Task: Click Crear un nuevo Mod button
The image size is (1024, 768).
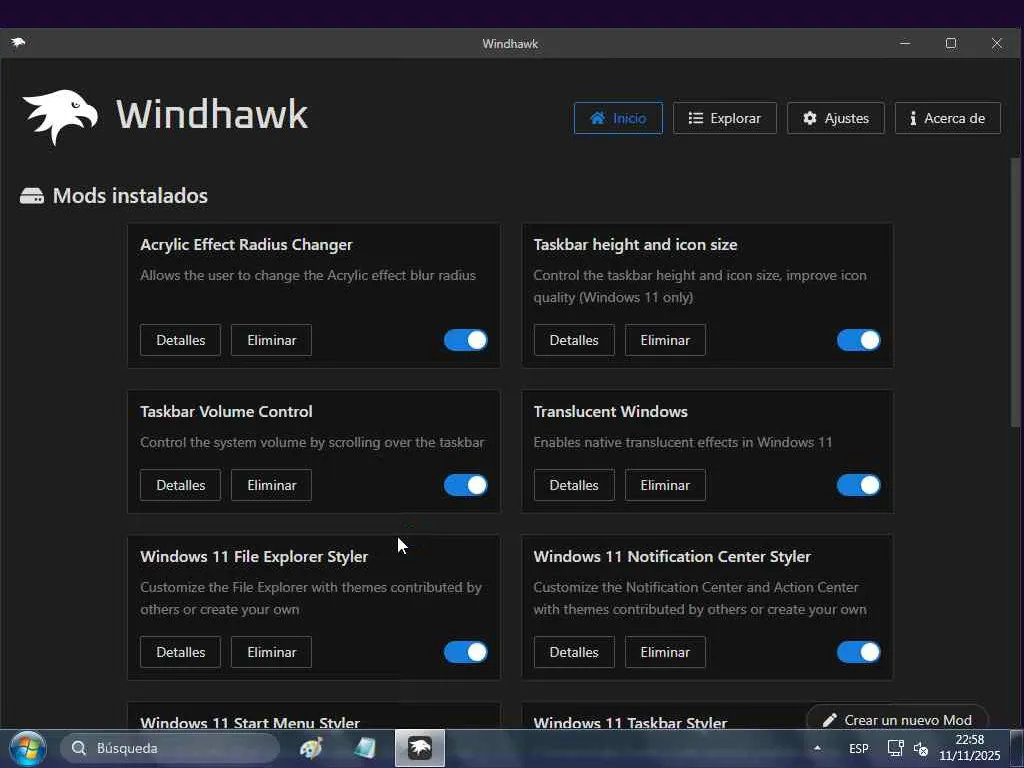Action: point(897,720)
